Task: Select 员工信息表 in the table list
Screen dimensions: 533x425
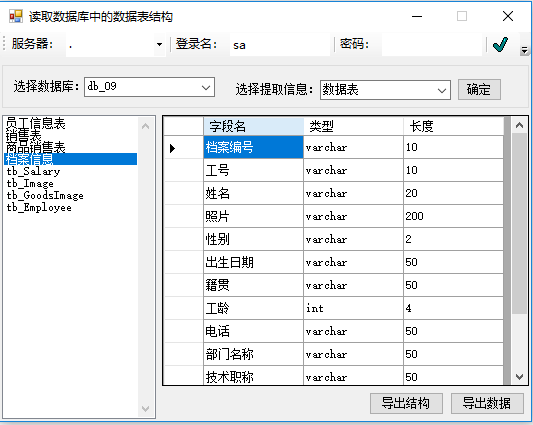Action: tap(36, 123)
